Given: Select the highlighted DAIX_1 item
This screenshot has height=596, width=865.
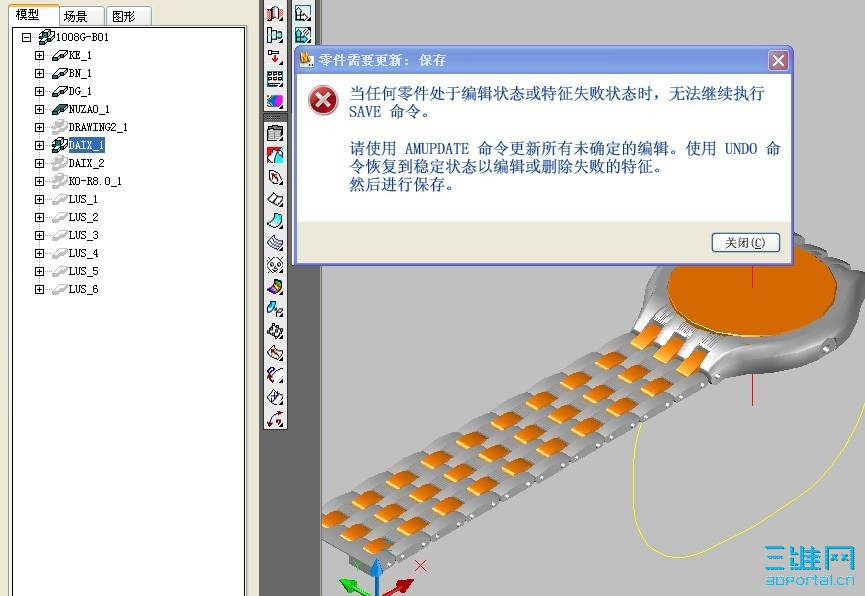Looking at the screenshot, I should (87, 145).
